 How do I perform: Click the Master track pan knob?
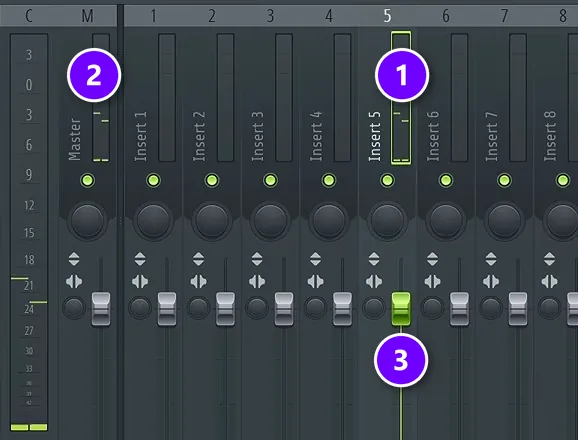[x=87, y=220]
